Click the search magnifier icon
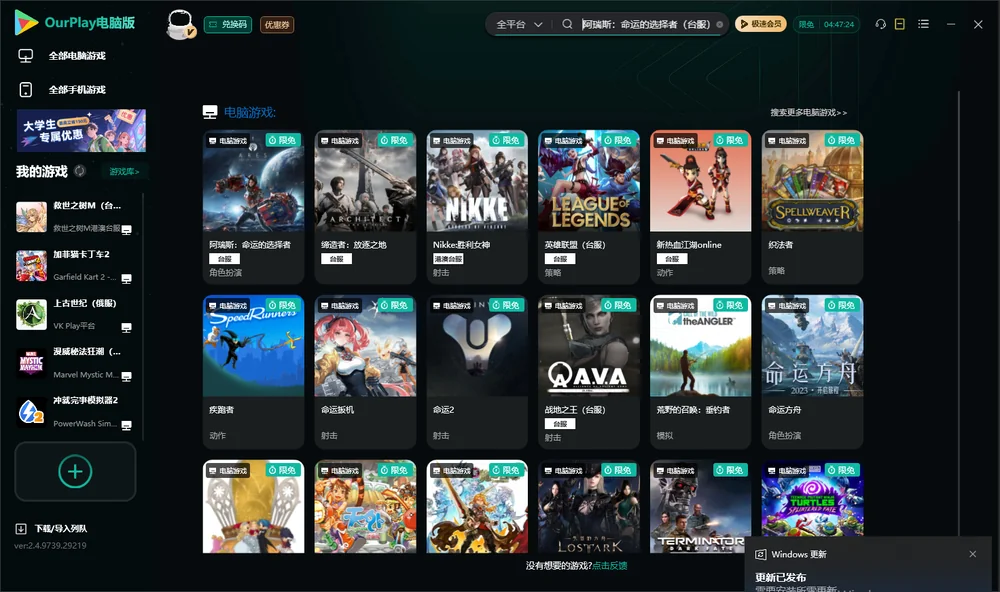This screenshot has height=592, width=1000. (567, 24)
